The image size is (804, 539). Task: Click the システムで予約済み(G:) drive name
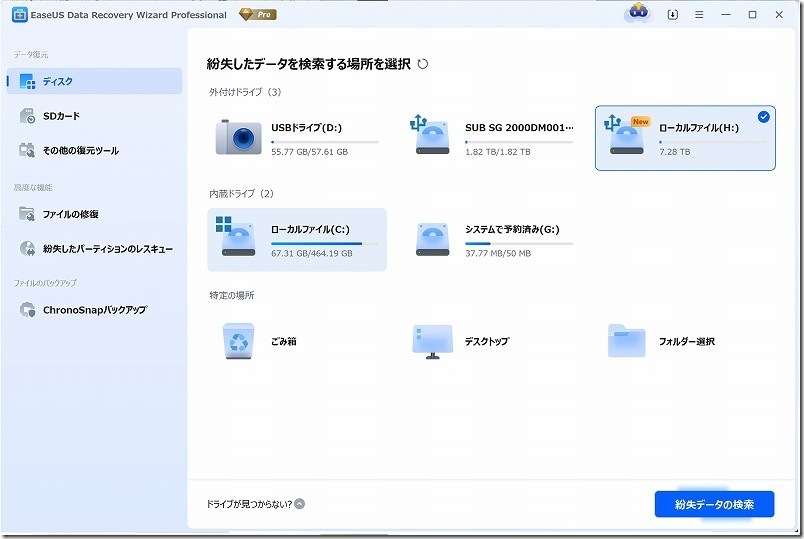pos(512,229)
